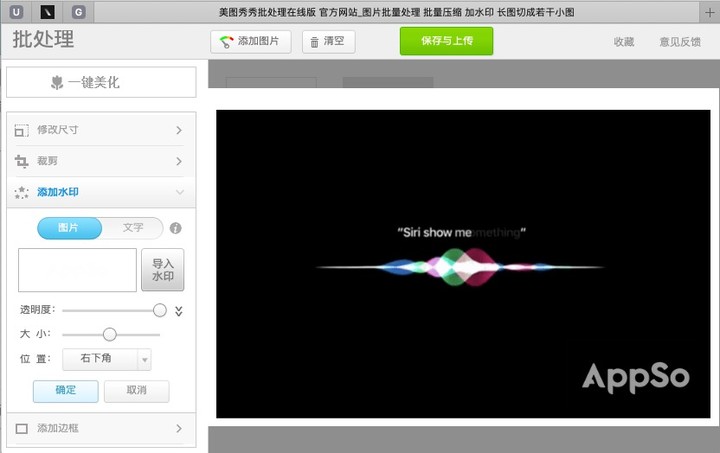Open a new browser tab with plus

coord(709,12)
